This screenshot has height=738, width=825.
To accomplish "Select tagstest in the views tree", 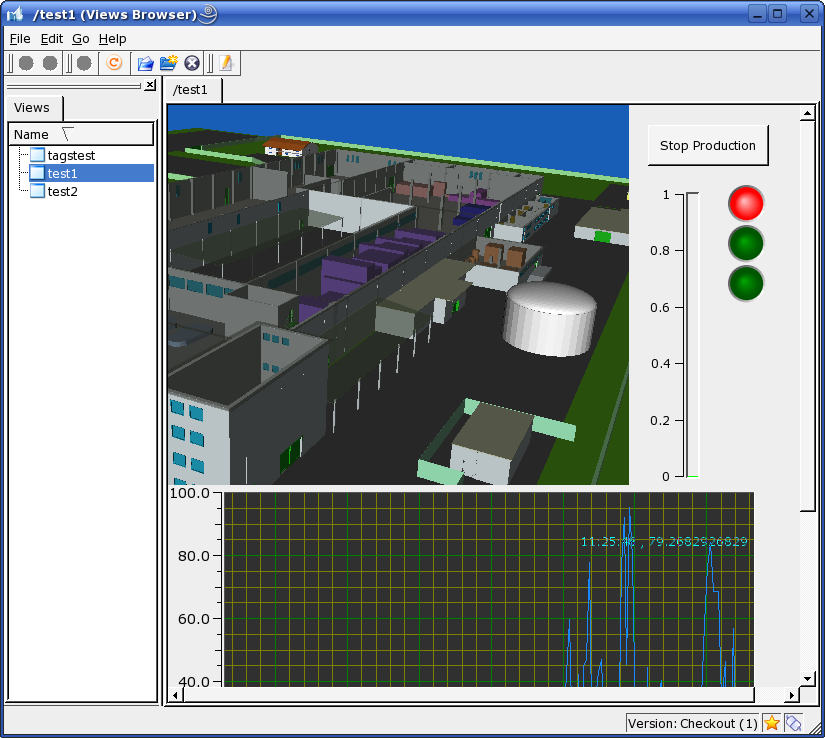I will point(71,155).
